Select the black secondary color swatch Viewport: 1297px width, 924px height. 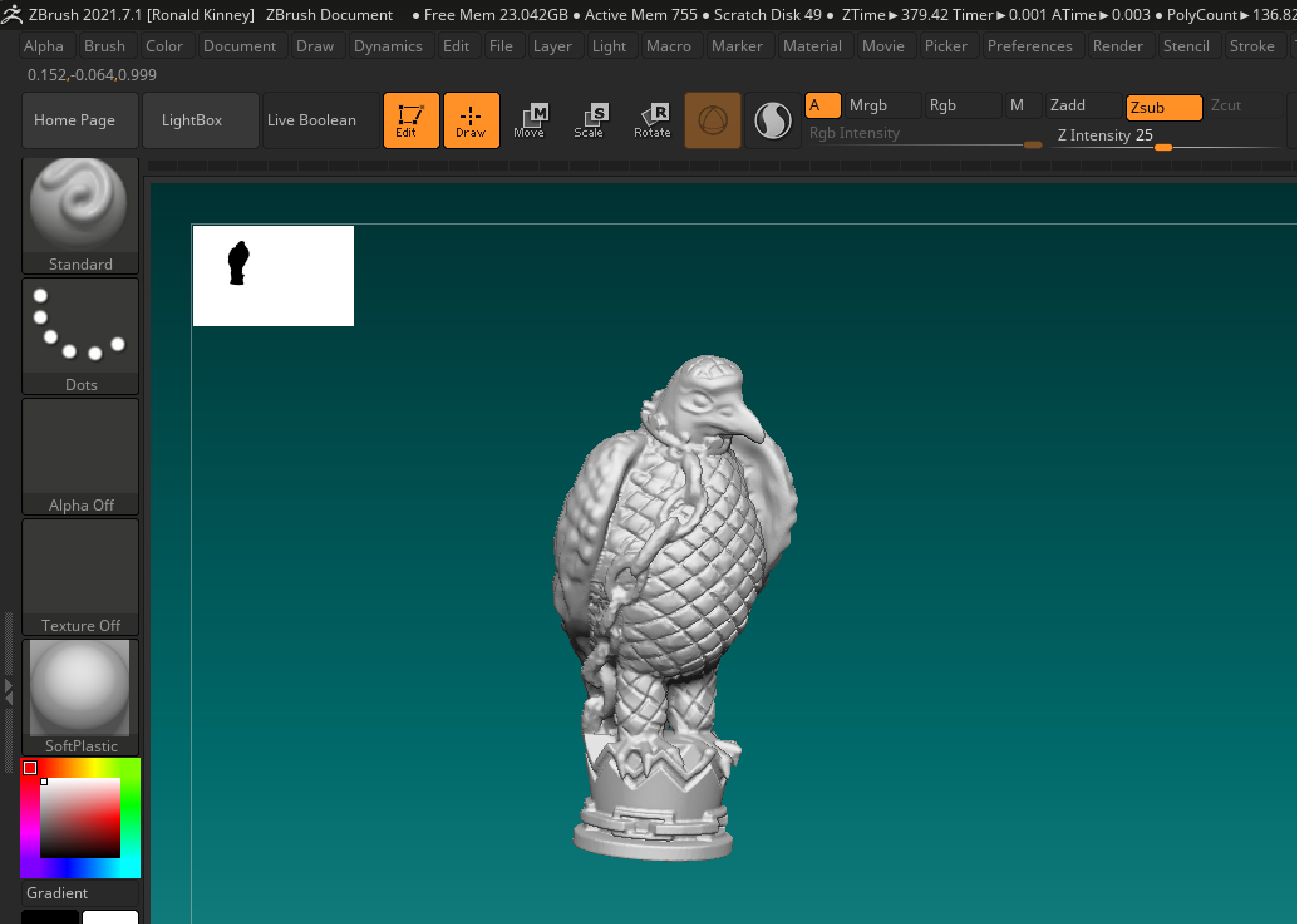tap(50, 916)
